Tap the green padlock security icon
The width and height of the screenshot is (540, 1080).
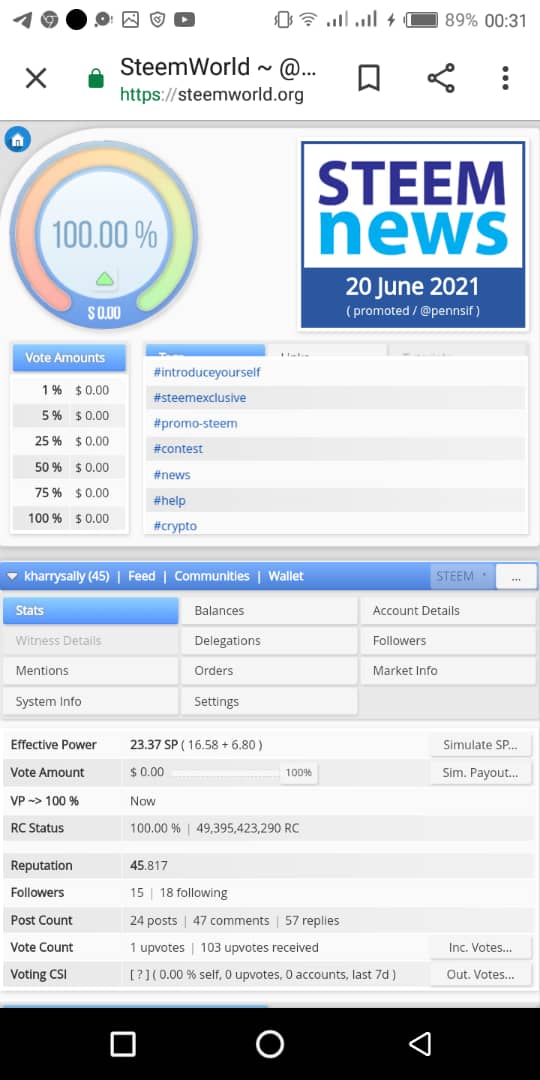[96, 79]
